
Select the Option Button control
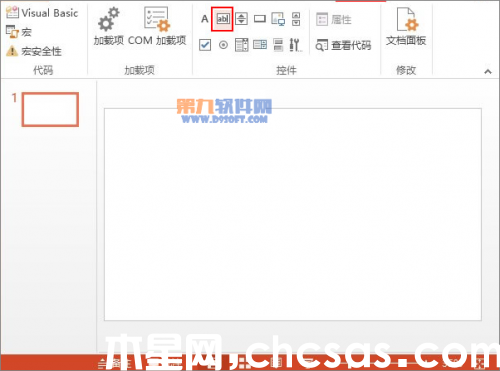223,45
